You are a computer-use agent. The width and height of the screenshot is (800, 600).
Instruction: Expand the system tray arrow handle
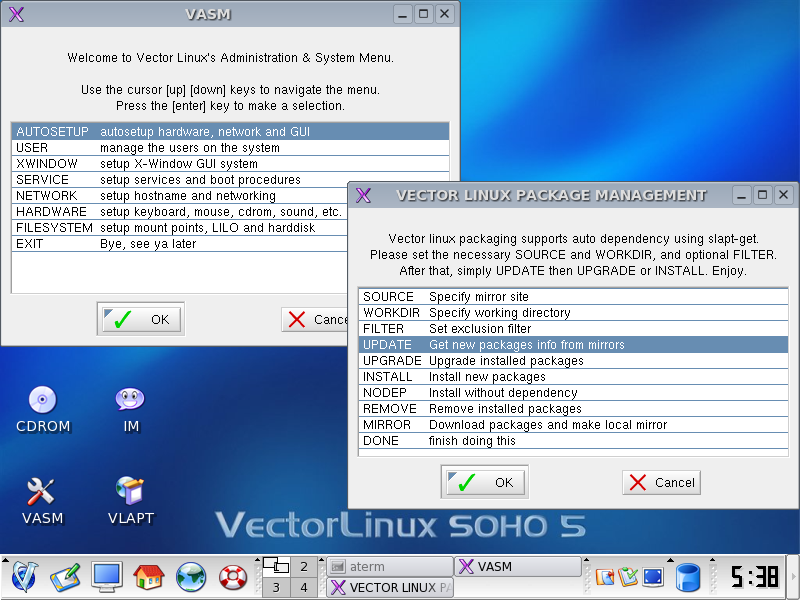(x=587, y=560)
